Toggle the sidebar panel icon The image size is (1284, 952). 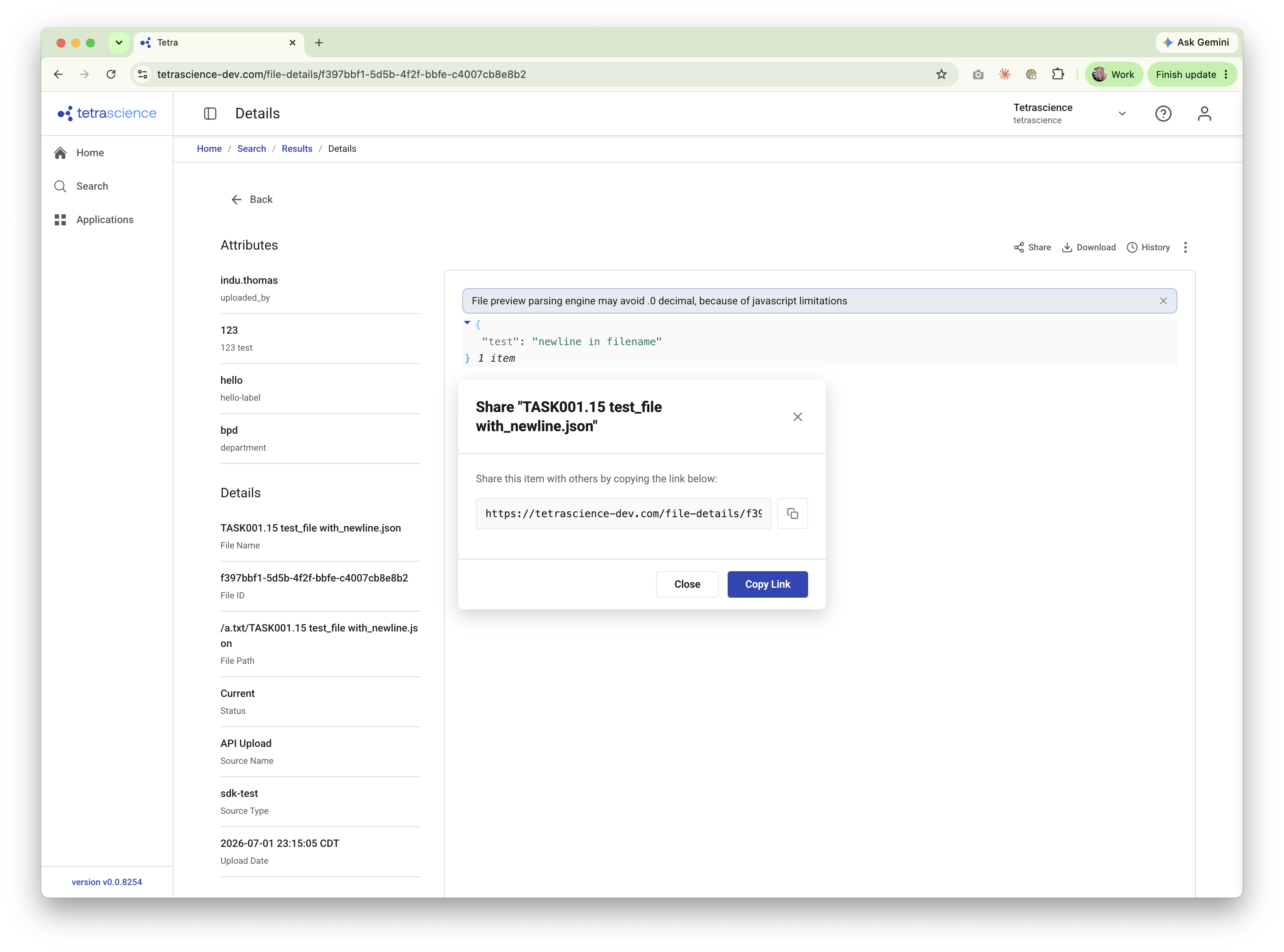tap(210, 114)
